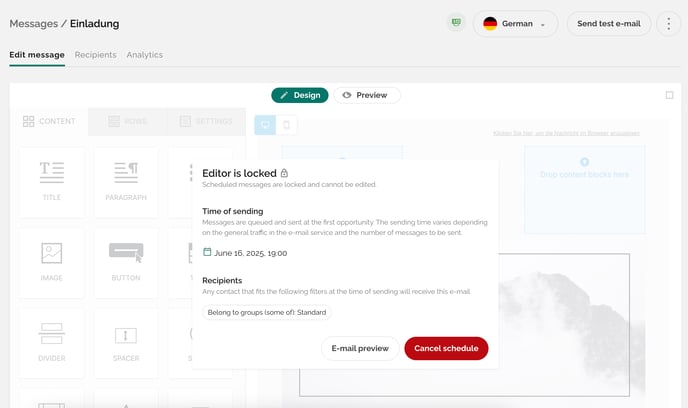This screenshot has width=688, height=408.
Task: Click the Einladung message title
Action: click(94, 24)
